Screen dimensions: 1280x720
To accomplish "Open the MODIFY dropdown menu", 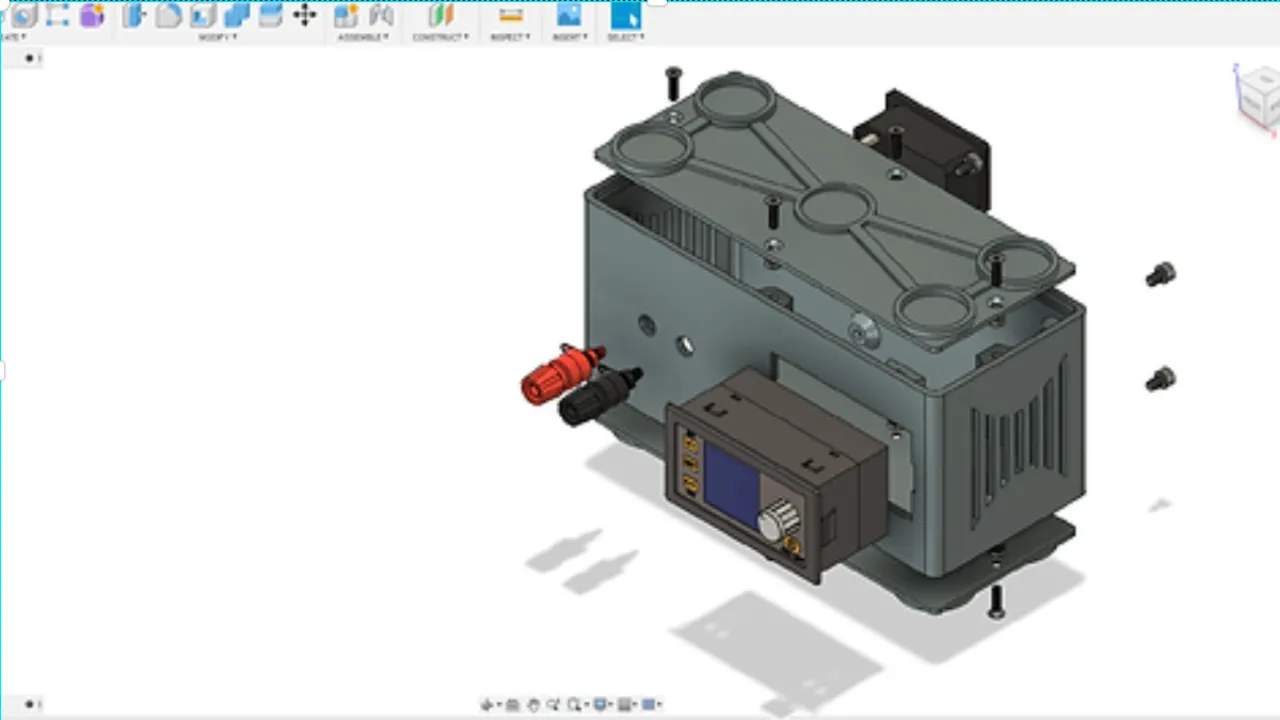I will pos(217,37).
